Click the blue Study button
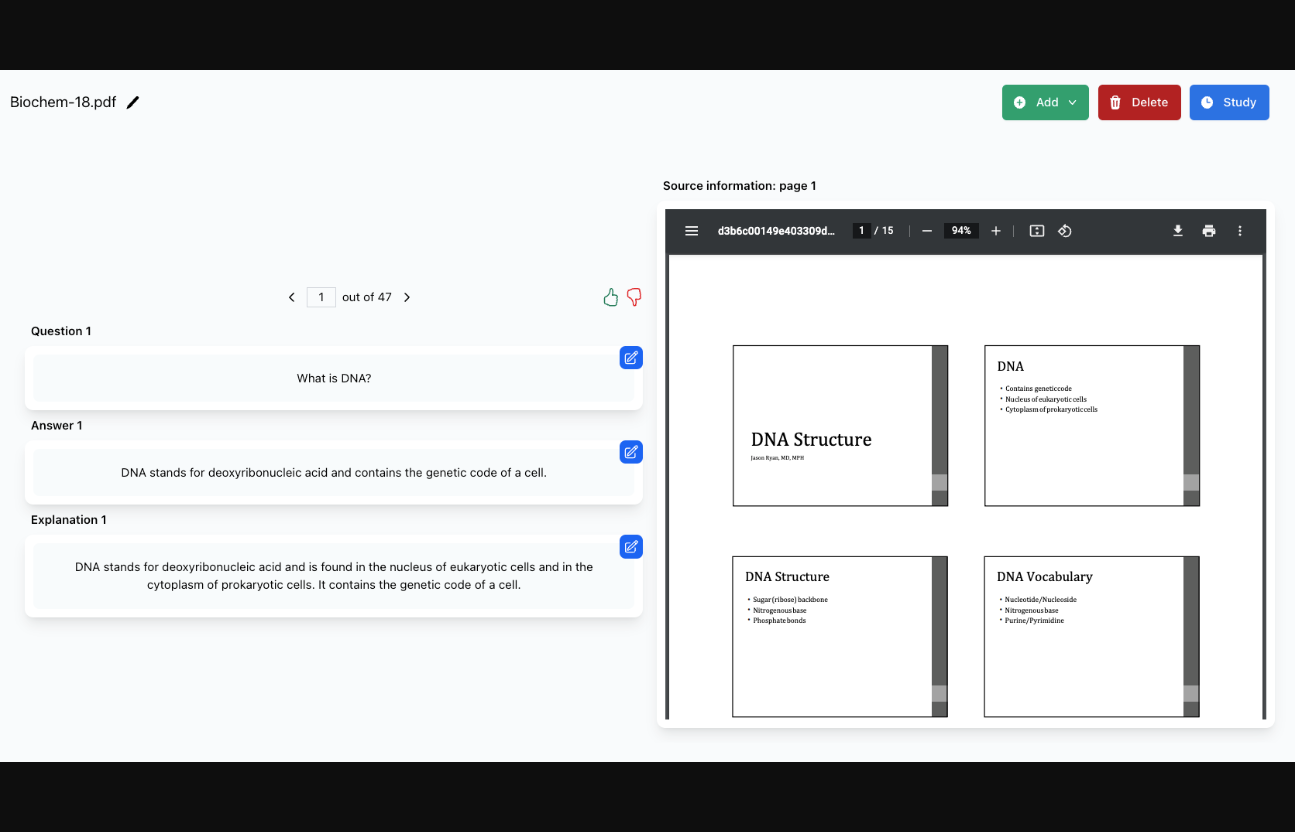 click(x=1229, y=102)
